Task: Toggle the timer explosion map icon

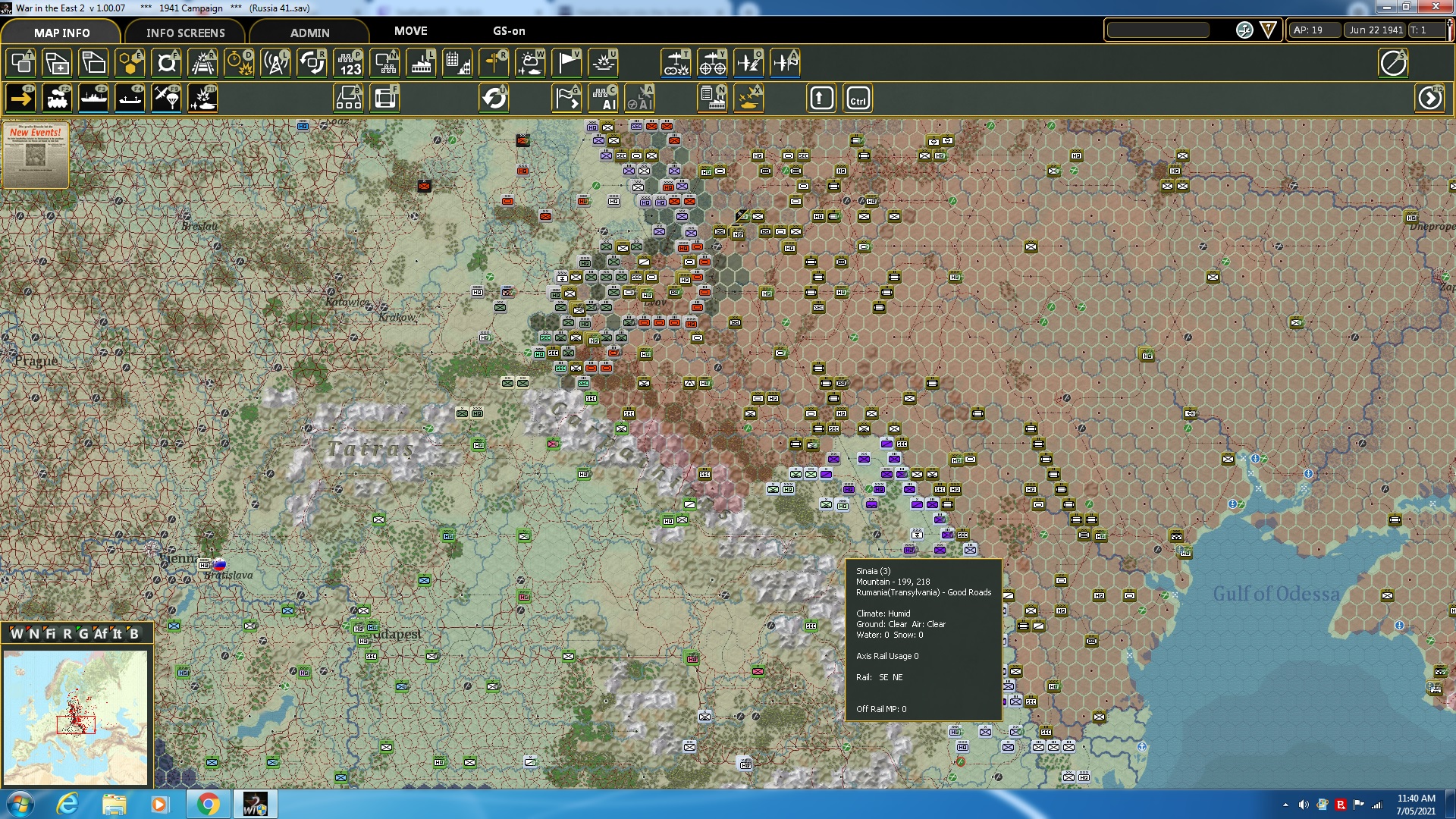Action: [240, 63]
